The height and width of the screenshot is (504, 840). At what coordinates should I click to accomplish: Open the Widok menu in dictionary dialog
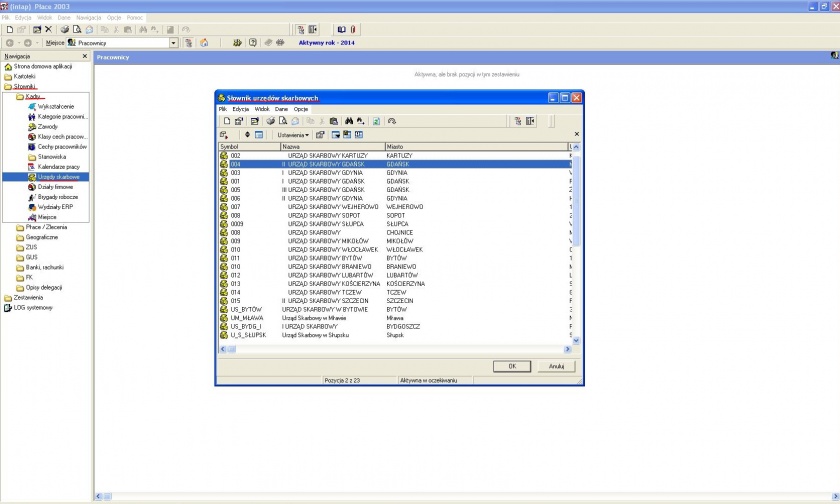pyautogui.click(x=262, y=109)
